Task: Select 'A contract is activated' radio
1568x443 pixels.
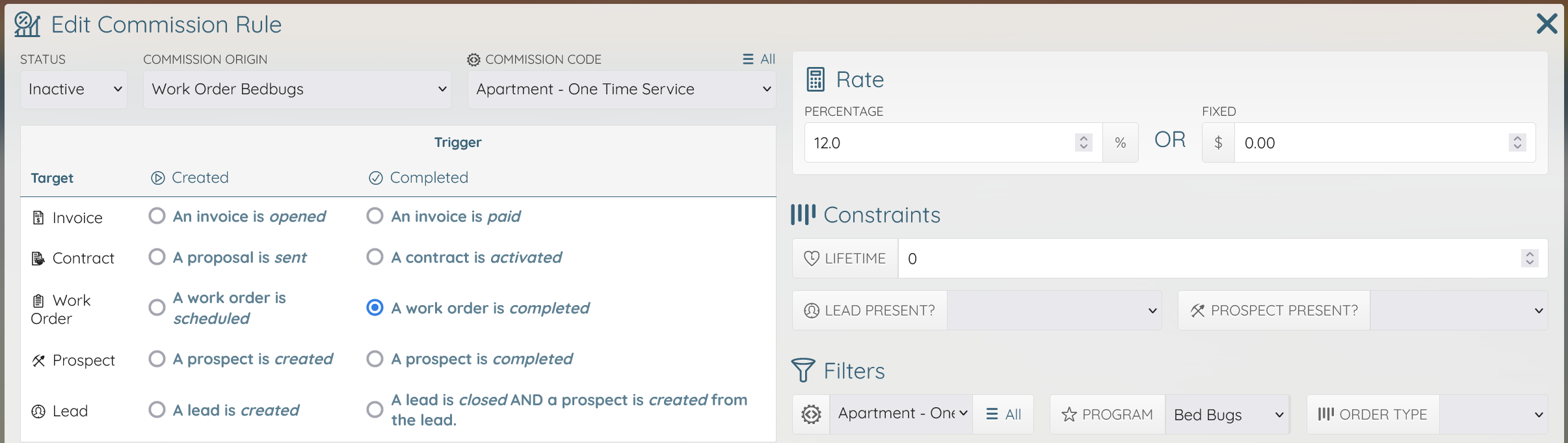Action: tap(375, 257)
